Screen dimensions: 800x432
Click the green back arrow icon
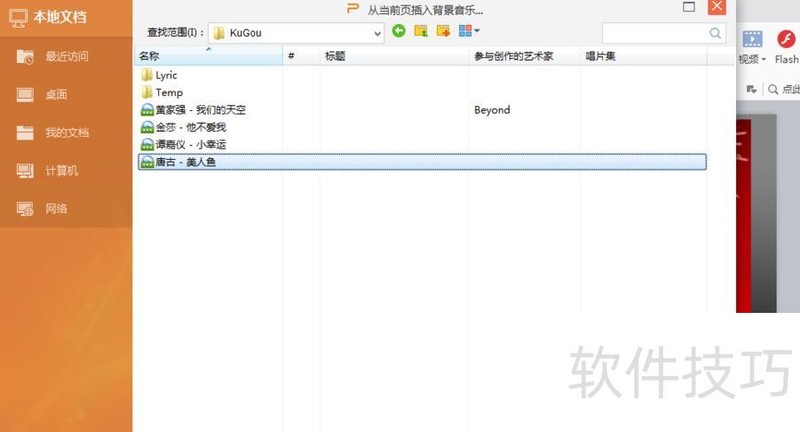399,31
